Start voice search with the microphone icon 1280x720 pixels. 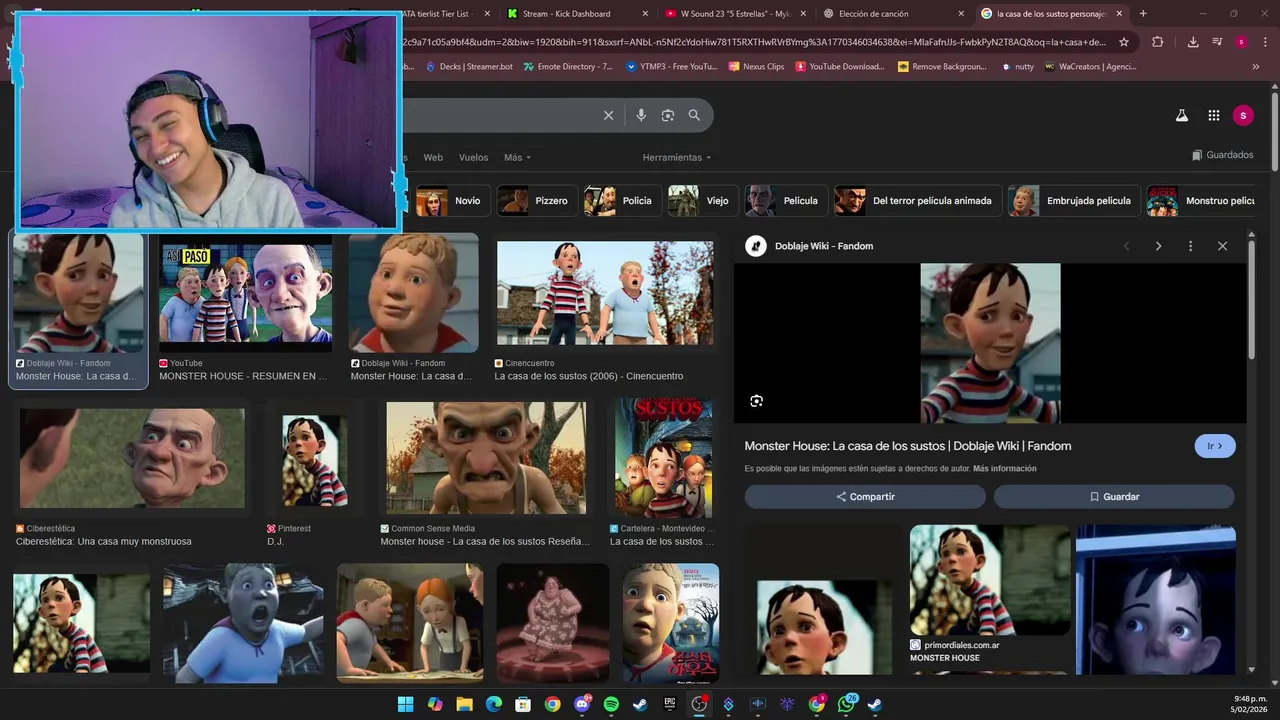coord(641,115)
